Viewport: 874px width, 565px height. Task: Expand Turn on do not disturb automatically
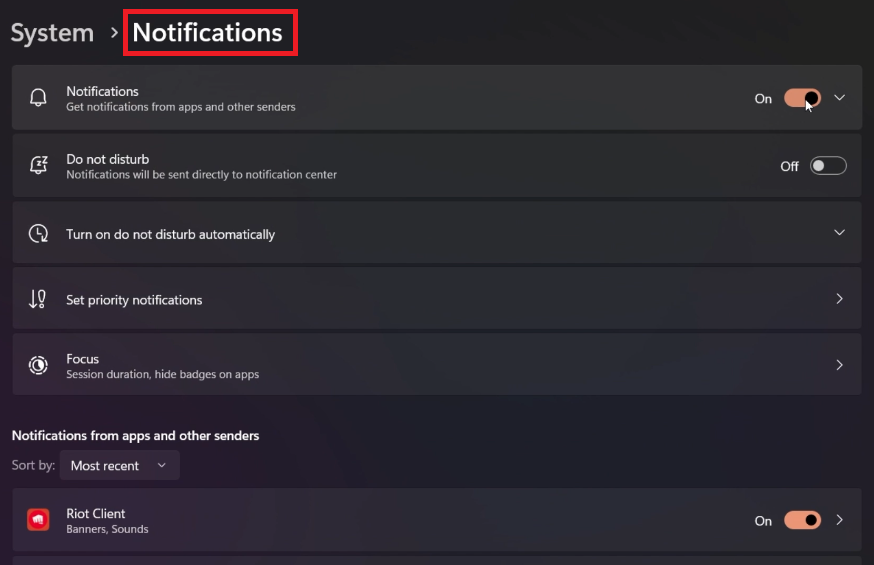click(840, 233)
